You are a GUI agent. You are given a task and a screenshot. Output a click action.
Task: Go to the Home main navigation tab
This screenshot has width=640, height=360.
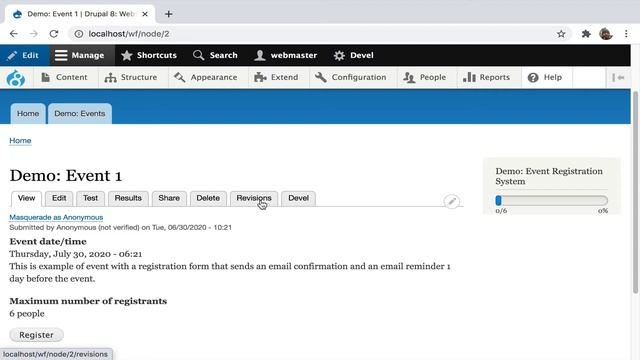[28, 113]
